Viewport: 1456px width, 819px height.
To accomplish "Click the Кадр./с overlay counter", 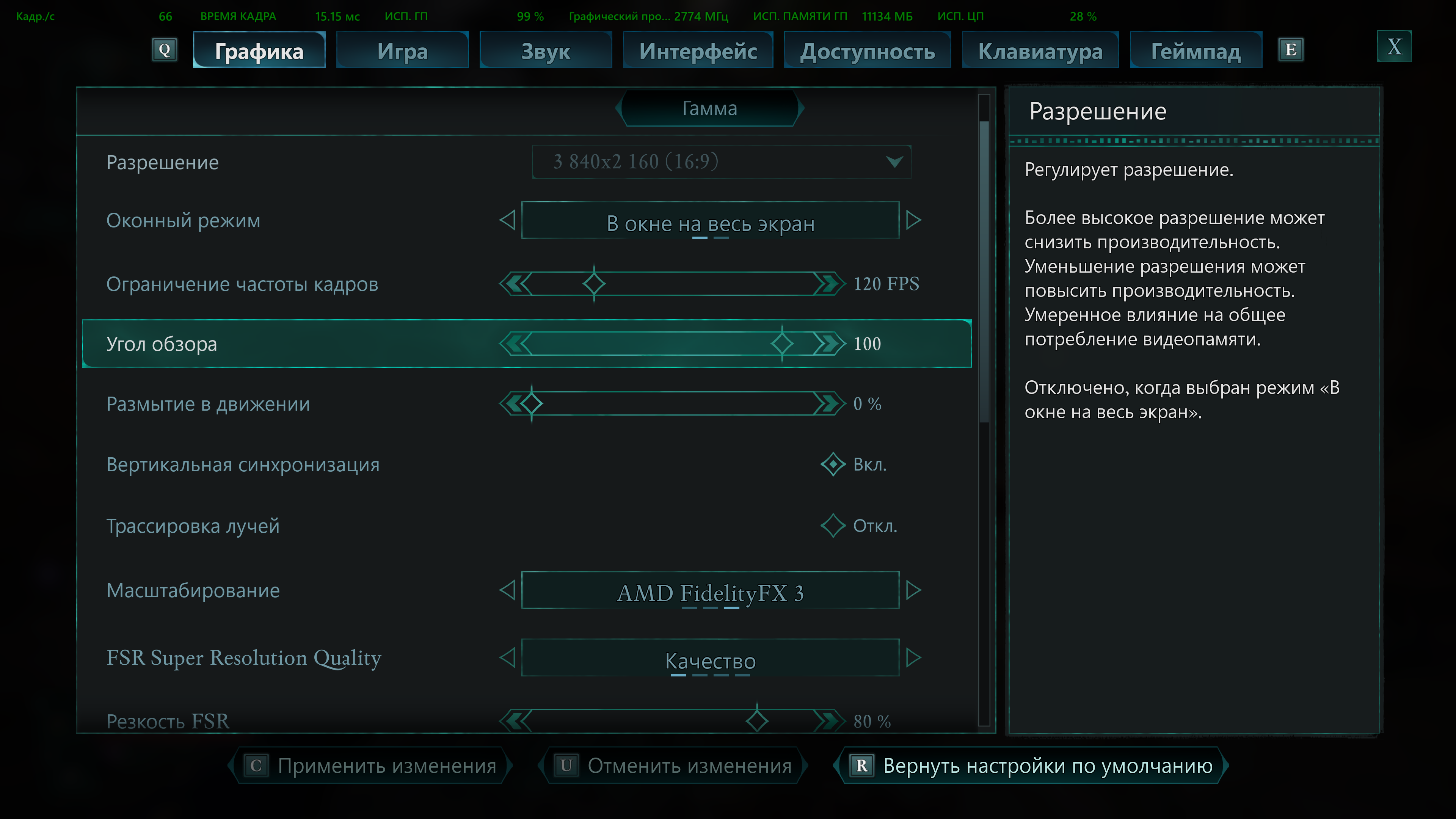I will coord(35,16).
